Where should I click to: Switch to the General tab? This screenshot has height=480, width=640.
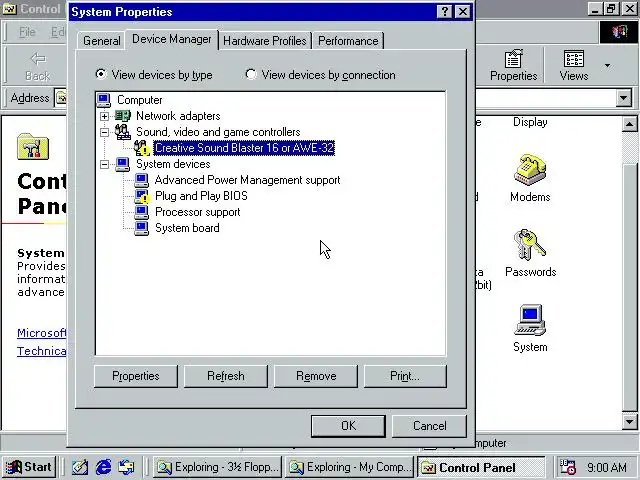click(x=101, y=41)
